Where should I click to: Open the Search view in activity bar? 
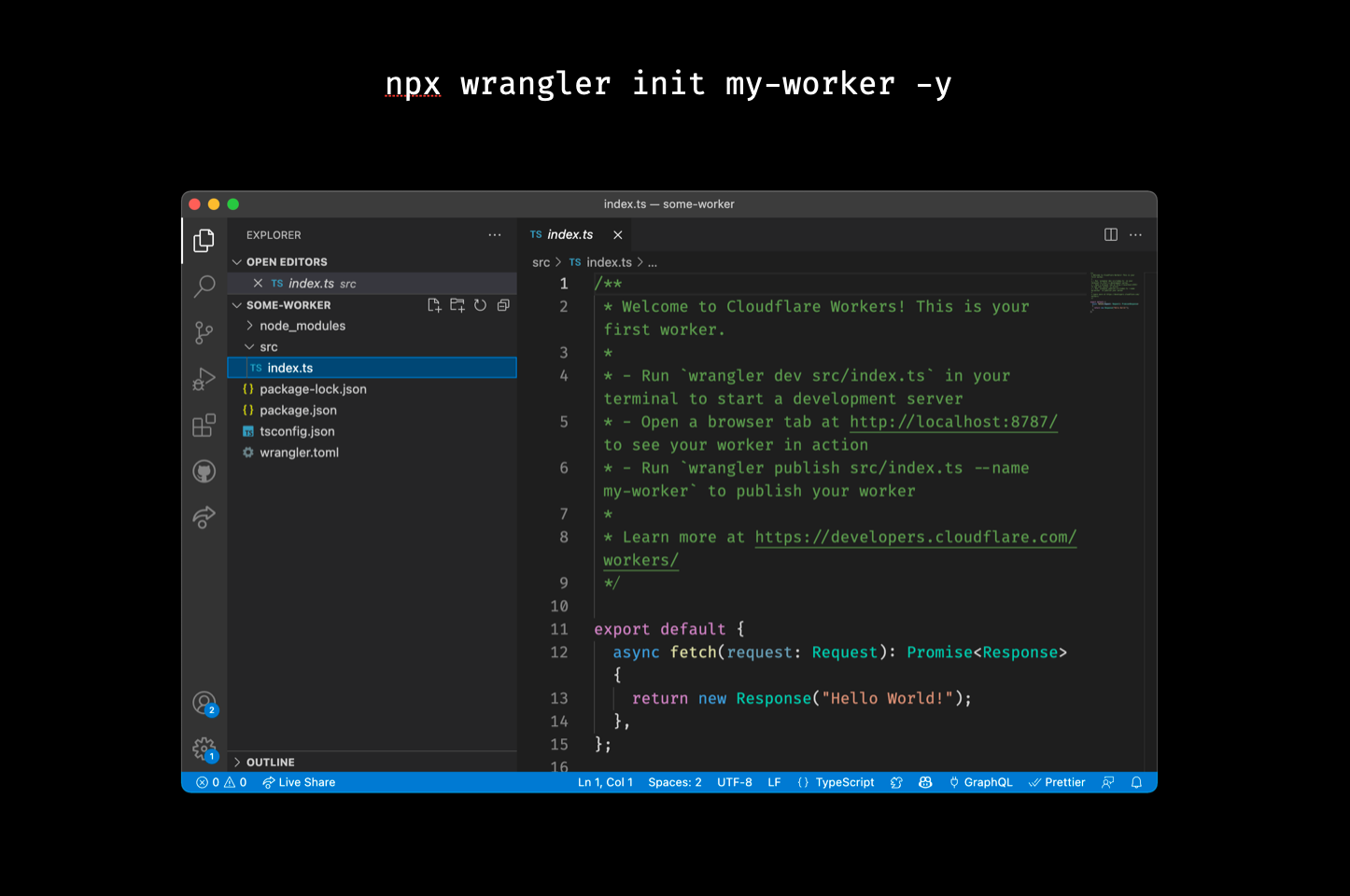point(204,287)
